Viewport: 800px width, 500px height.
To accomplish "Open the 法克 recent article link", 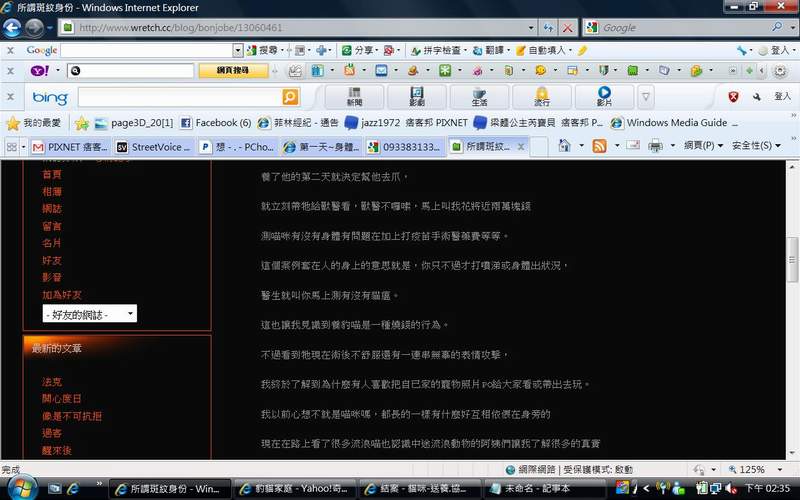I will click(x=51, y=382).
